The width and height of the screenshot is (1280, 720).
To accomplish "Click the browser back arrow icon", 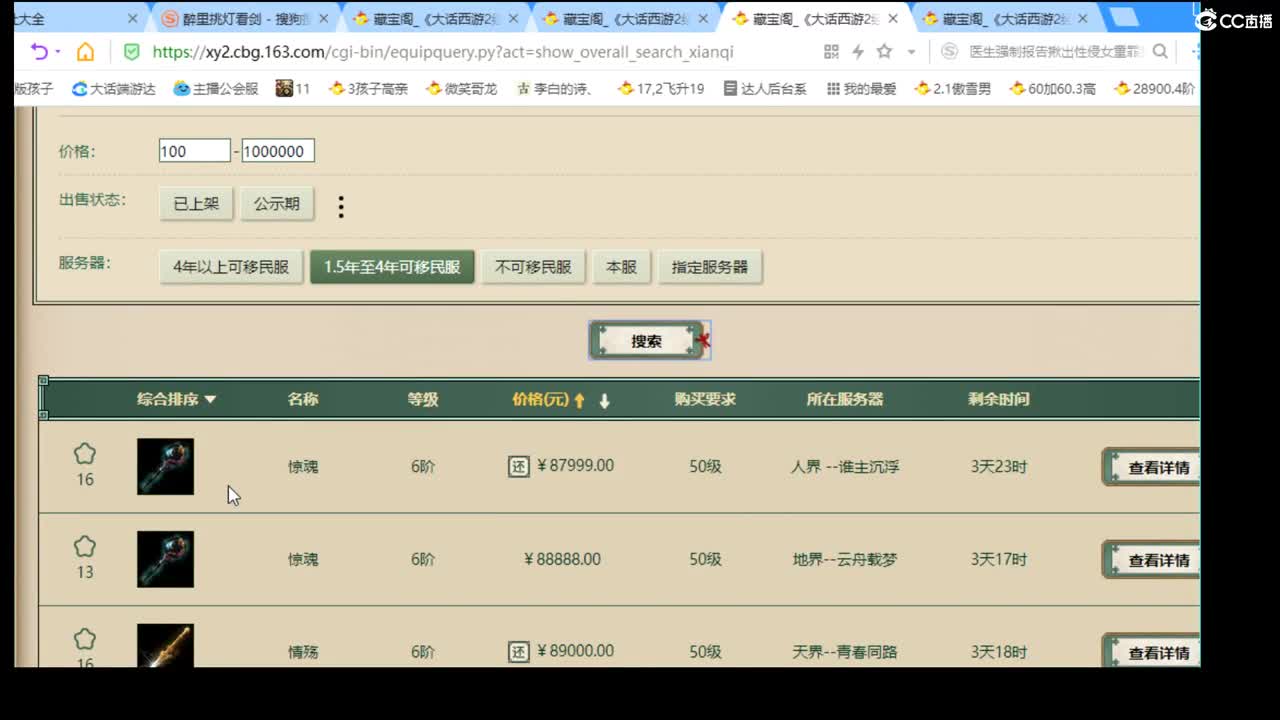I will tap(39, 52).
